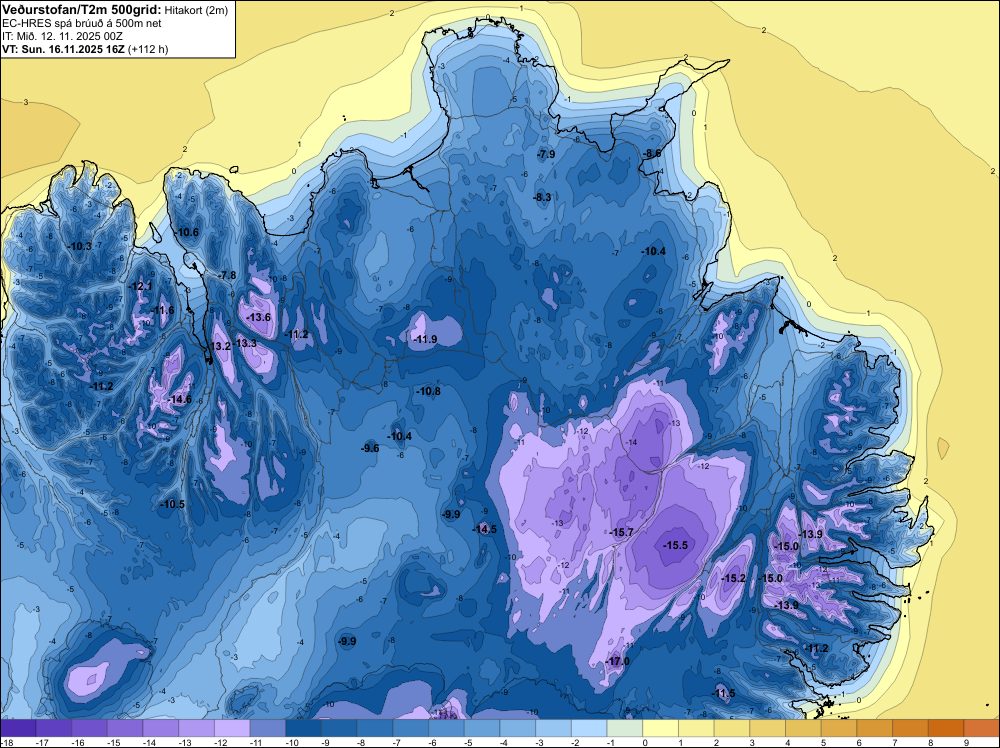
Task: Click the -11.5 temperature label
Action: click(x=724, y=694)
